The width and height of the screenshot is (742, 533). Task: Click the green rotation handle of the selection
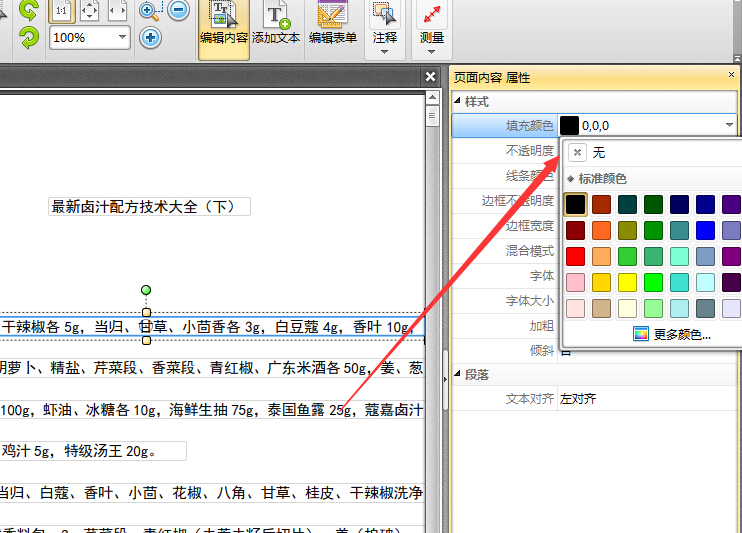(146, 290)
